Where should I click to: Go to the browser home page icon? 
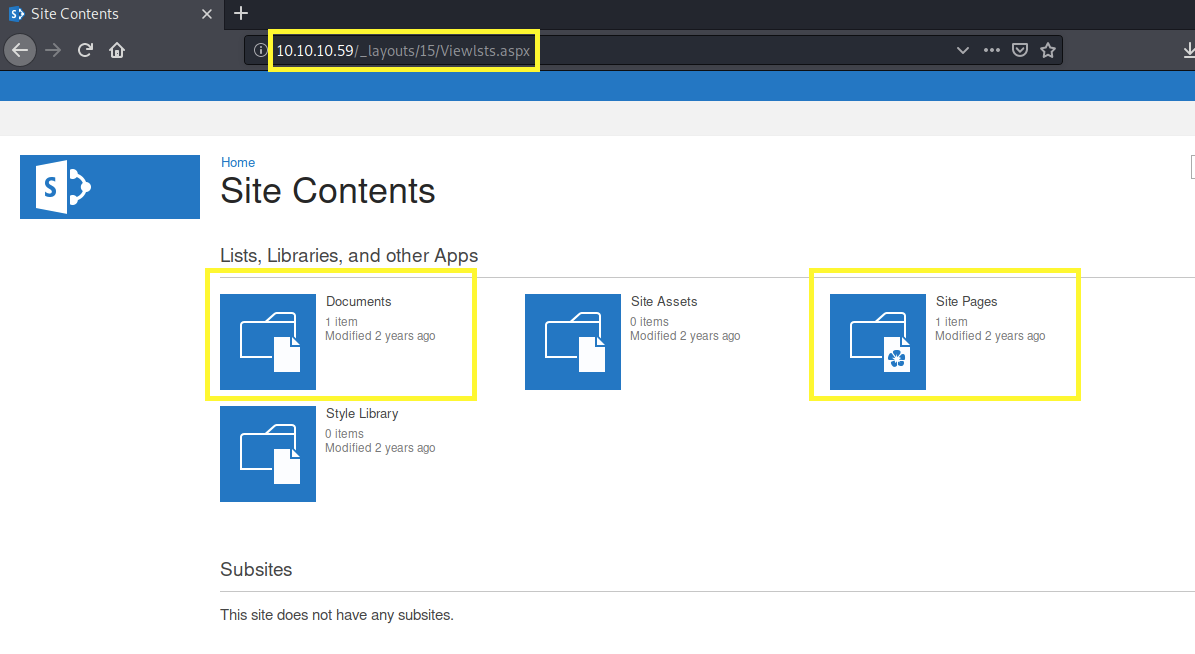(117, 50)
